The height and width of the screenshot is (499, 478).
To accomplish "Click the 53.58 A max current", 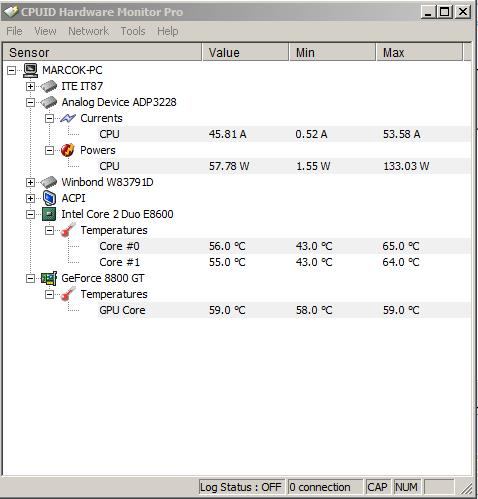I will tap(402, 134).
